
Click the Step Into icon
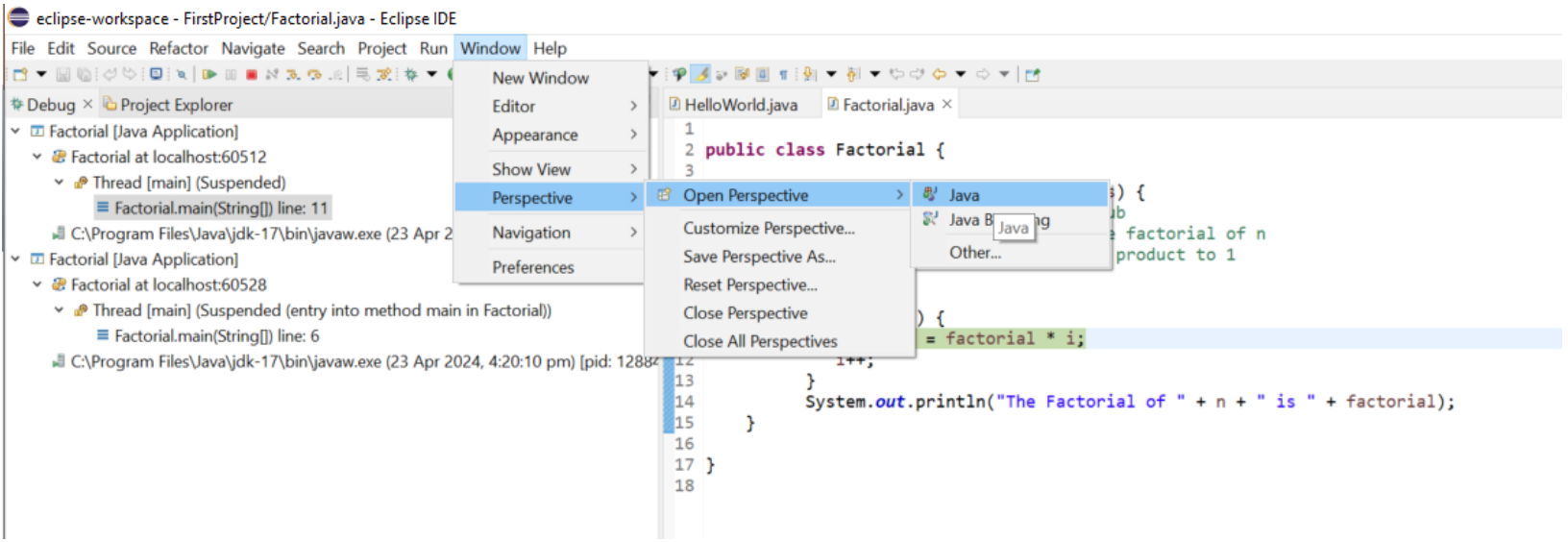(x=293, y=74)
